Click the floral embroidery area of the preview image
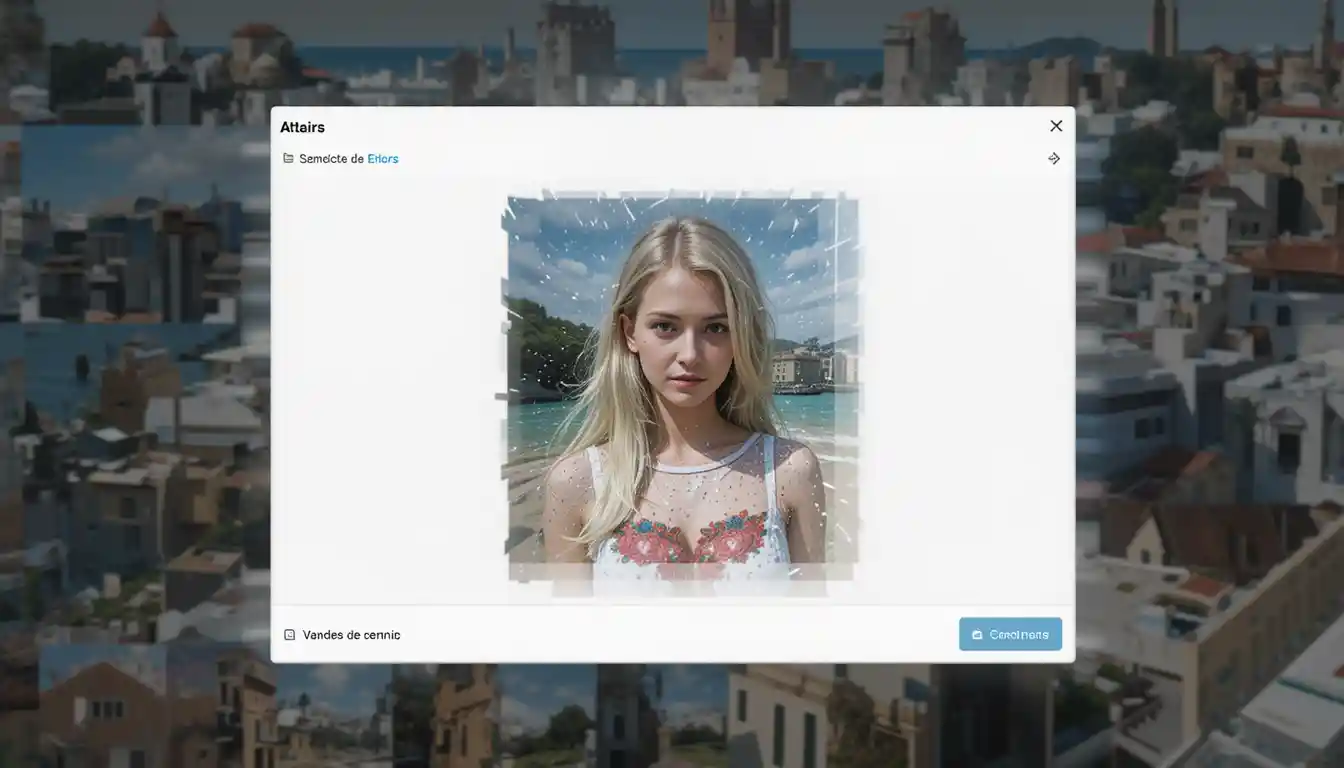The image size is (1344, 768). click(x=690, y=538)
